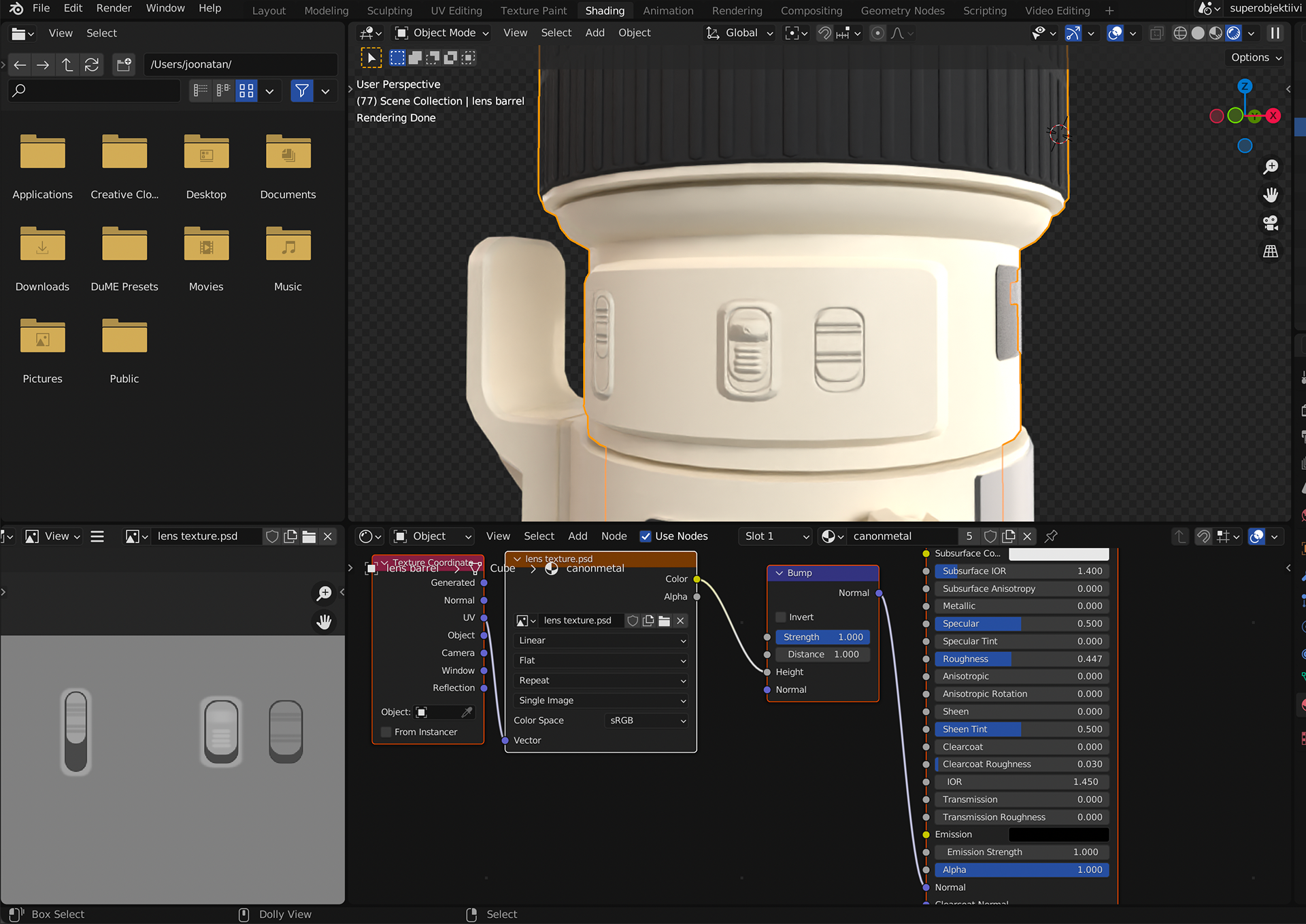Unlink canonmetal material with X
Image resolution: width=1306 pixels, height=924 pixels.
click(1027, 536)
